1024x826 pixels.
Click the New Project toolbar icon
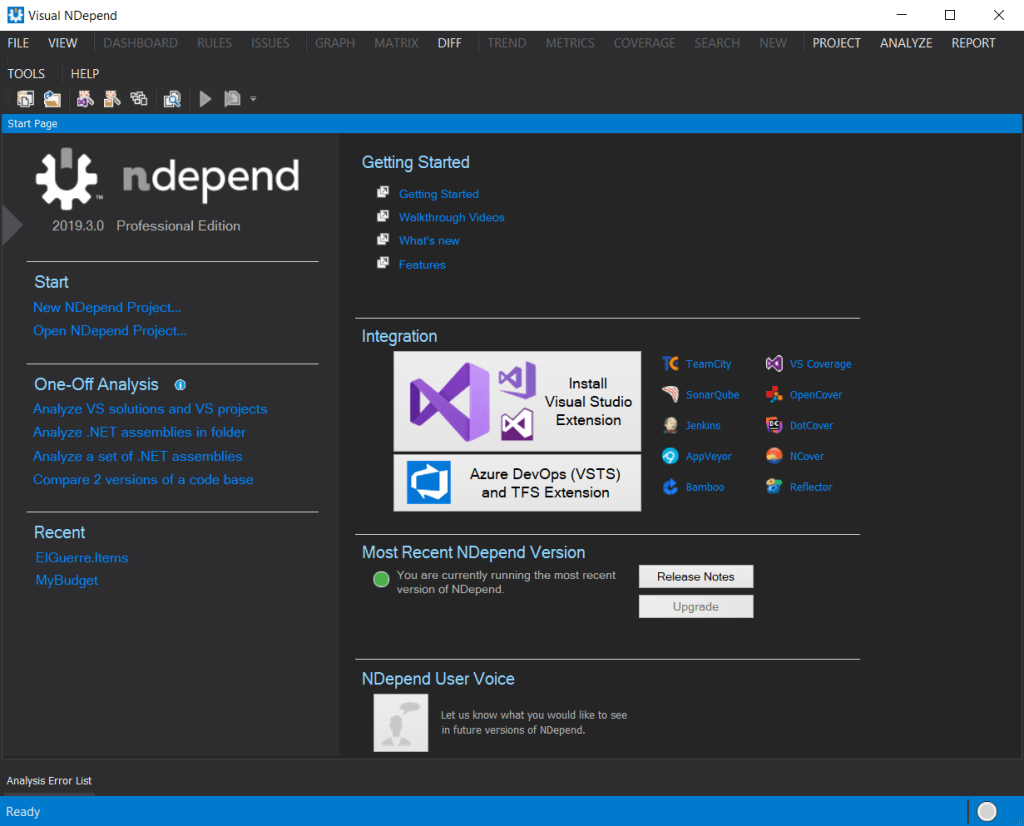[x=25, y=99]
